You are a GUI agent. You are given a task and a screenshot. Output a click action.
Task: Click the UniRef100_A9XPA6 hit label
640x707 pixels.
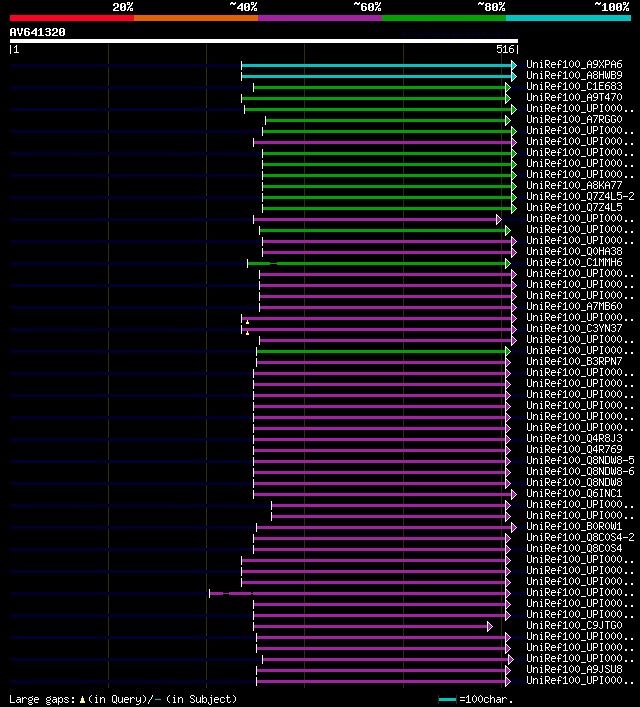(574, 64)
